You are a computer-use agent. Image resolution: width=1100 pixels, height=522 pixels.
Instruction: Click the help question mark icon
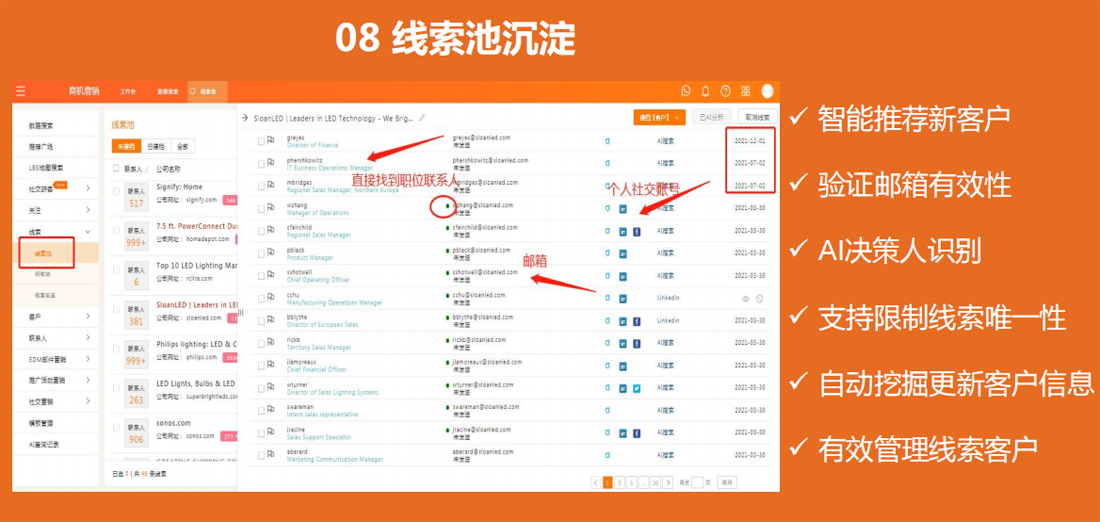point(725,91)
